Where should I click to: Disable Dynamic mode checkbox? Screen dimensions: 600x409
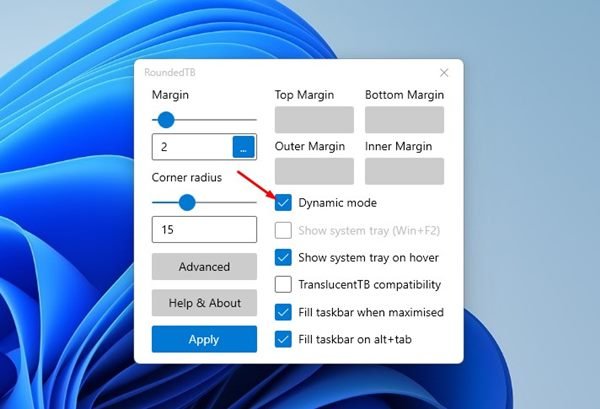click(283, 203)
